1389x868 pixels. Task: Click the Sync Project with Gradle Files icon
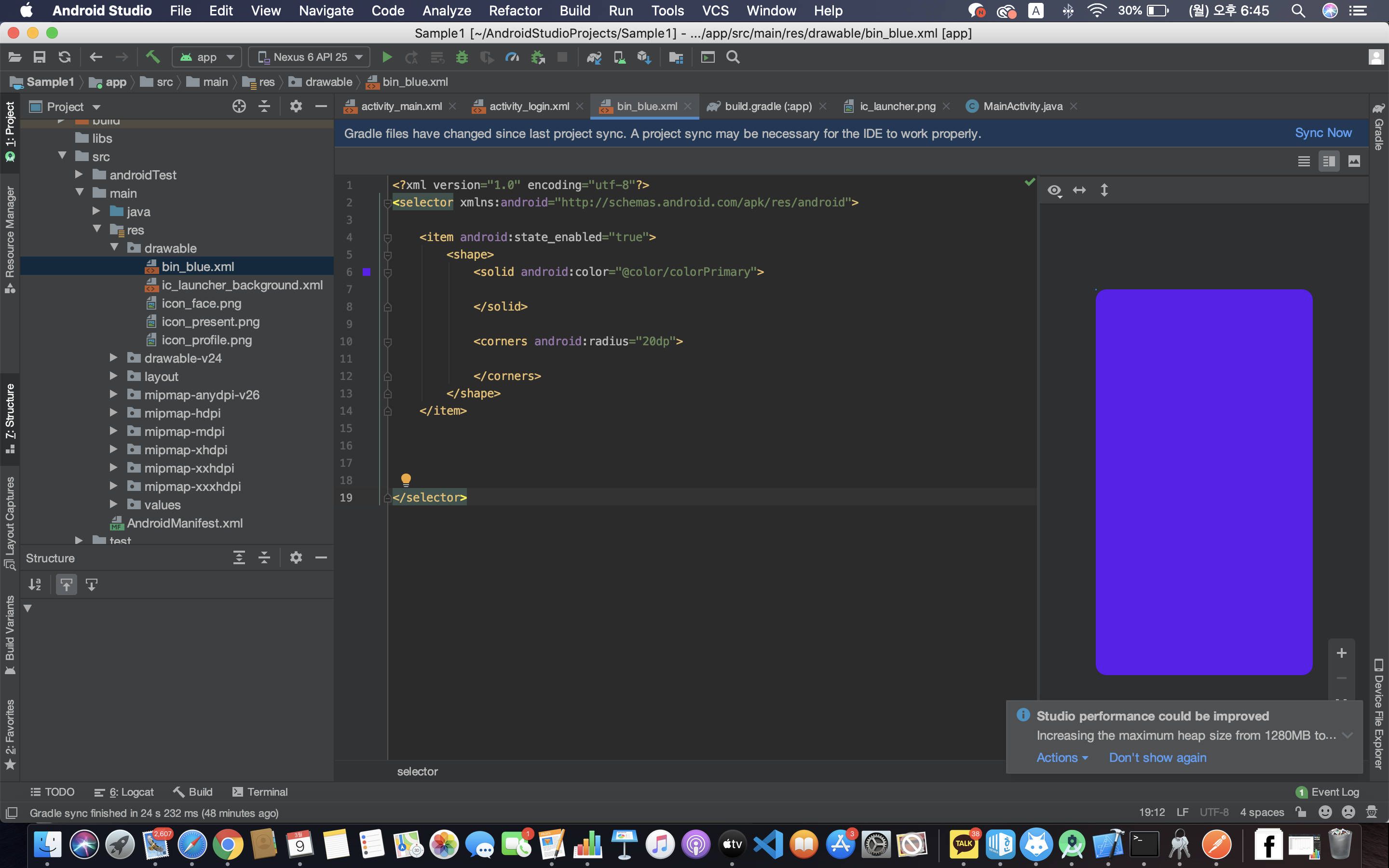594,57
